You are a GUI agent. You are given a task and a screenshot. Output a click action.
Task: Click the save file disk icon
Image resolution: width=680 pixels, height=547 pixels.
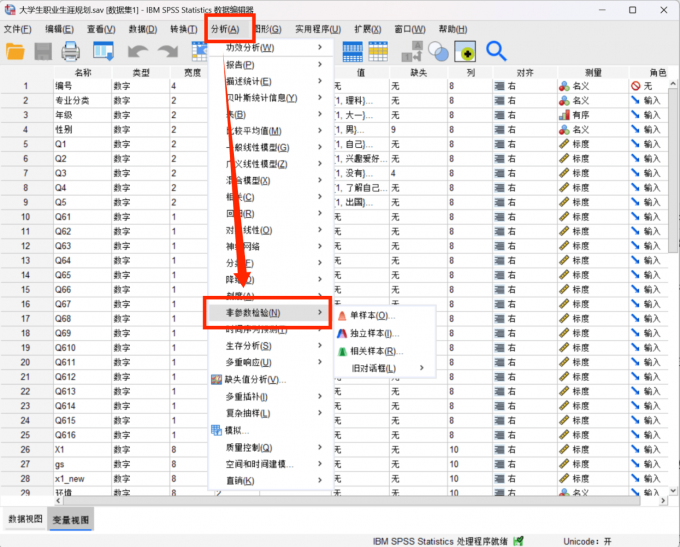(x=43, y=52)
